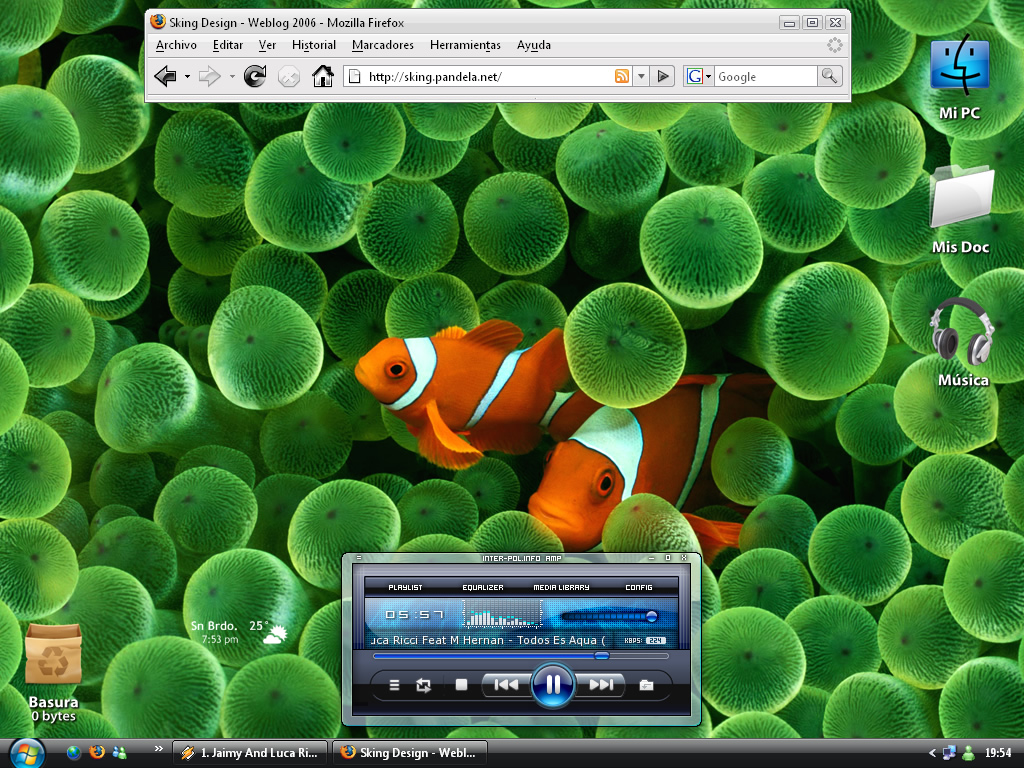Open the Archivo menu
Viewport: 1024px width, 768px height.
coord(176,45)
